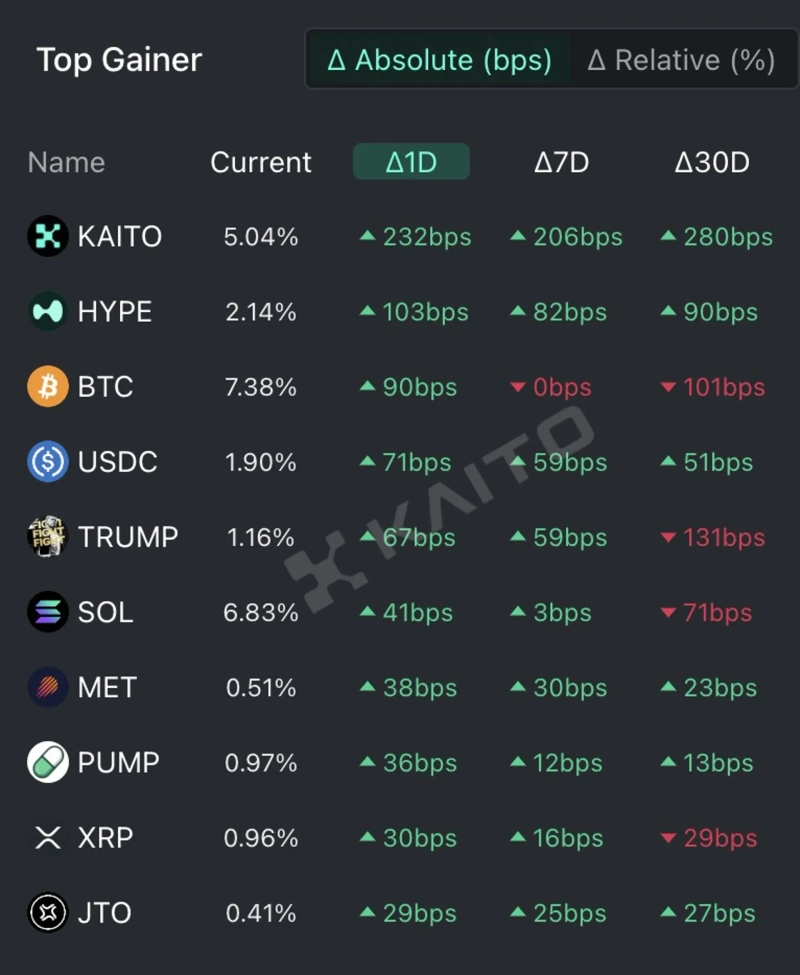Sort by the Δ1D column
Image resolution: width=800 pixels, height=975 pixels.
click(411, 162)
